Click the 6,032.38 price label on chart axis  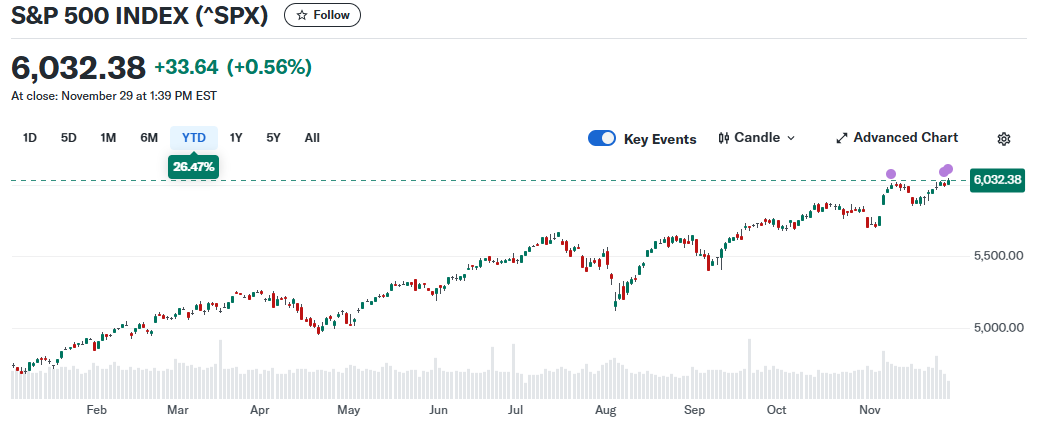tap(997, 180)
